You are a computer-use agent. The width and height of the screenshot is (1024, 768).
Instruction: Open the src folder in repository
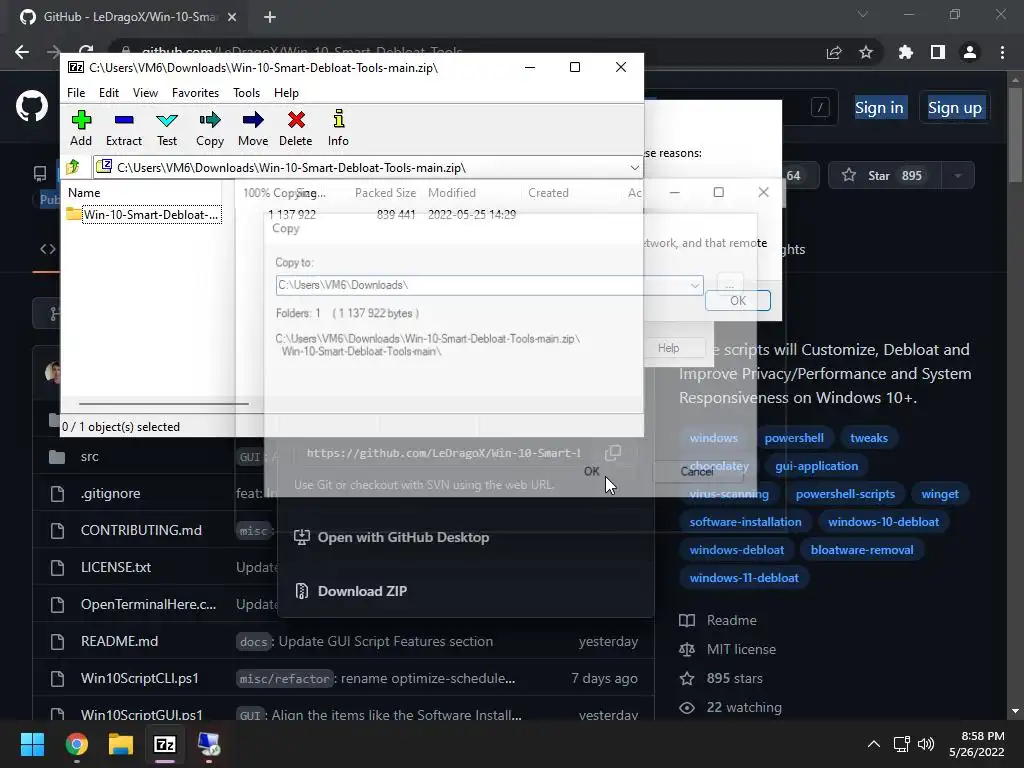(89, 456)
